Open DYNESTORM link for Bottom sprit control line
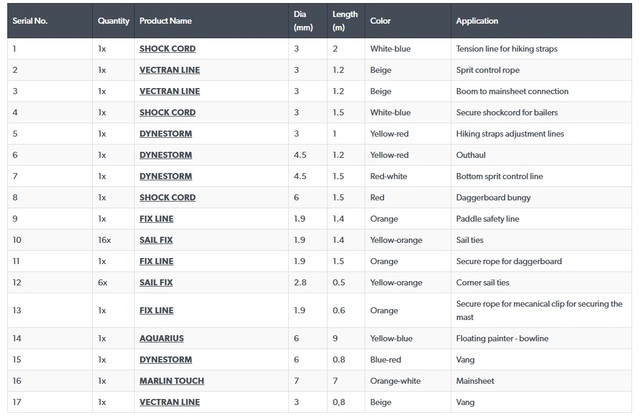This screenshot has width=640, height=419. pyautogui.click(x=165, y=176)
